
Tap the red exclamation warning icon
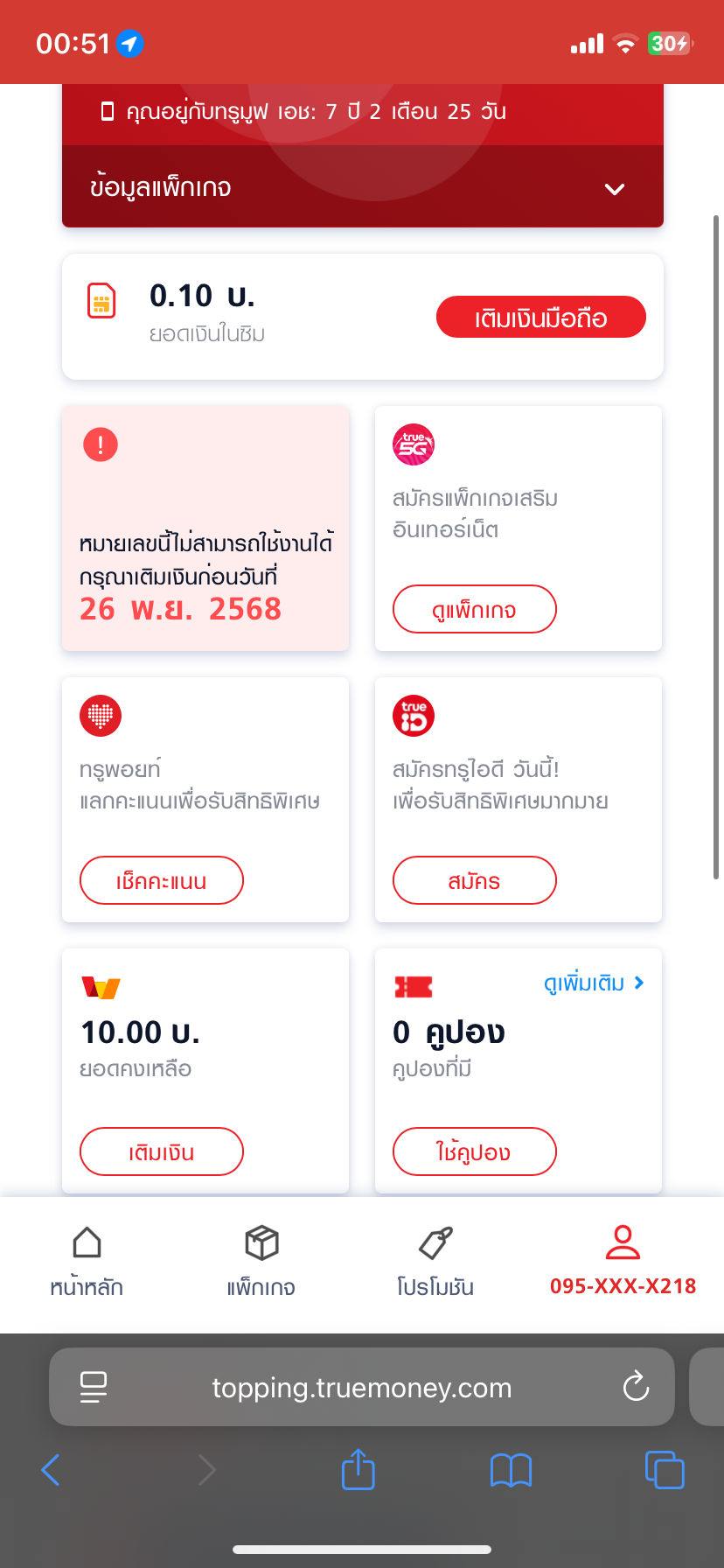click(101, 444)
